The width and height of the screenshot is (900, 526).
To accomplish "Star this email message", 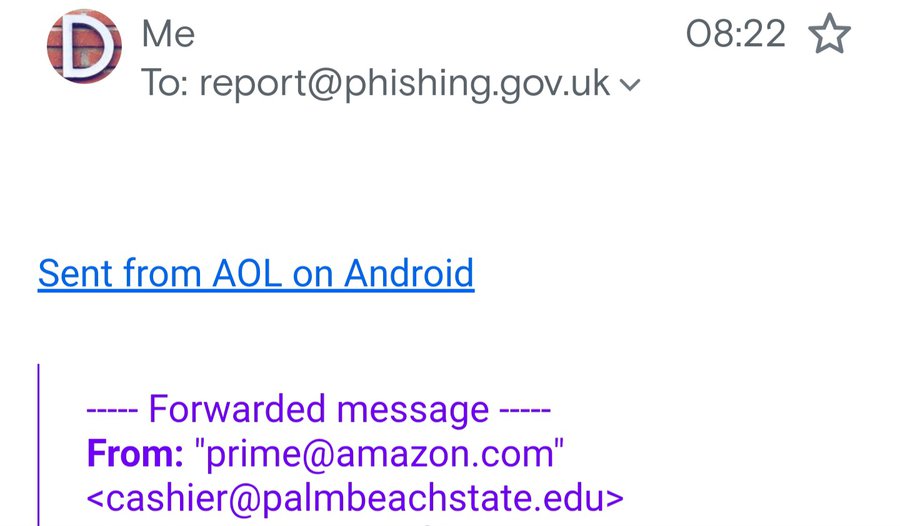I will click(829, 34).
